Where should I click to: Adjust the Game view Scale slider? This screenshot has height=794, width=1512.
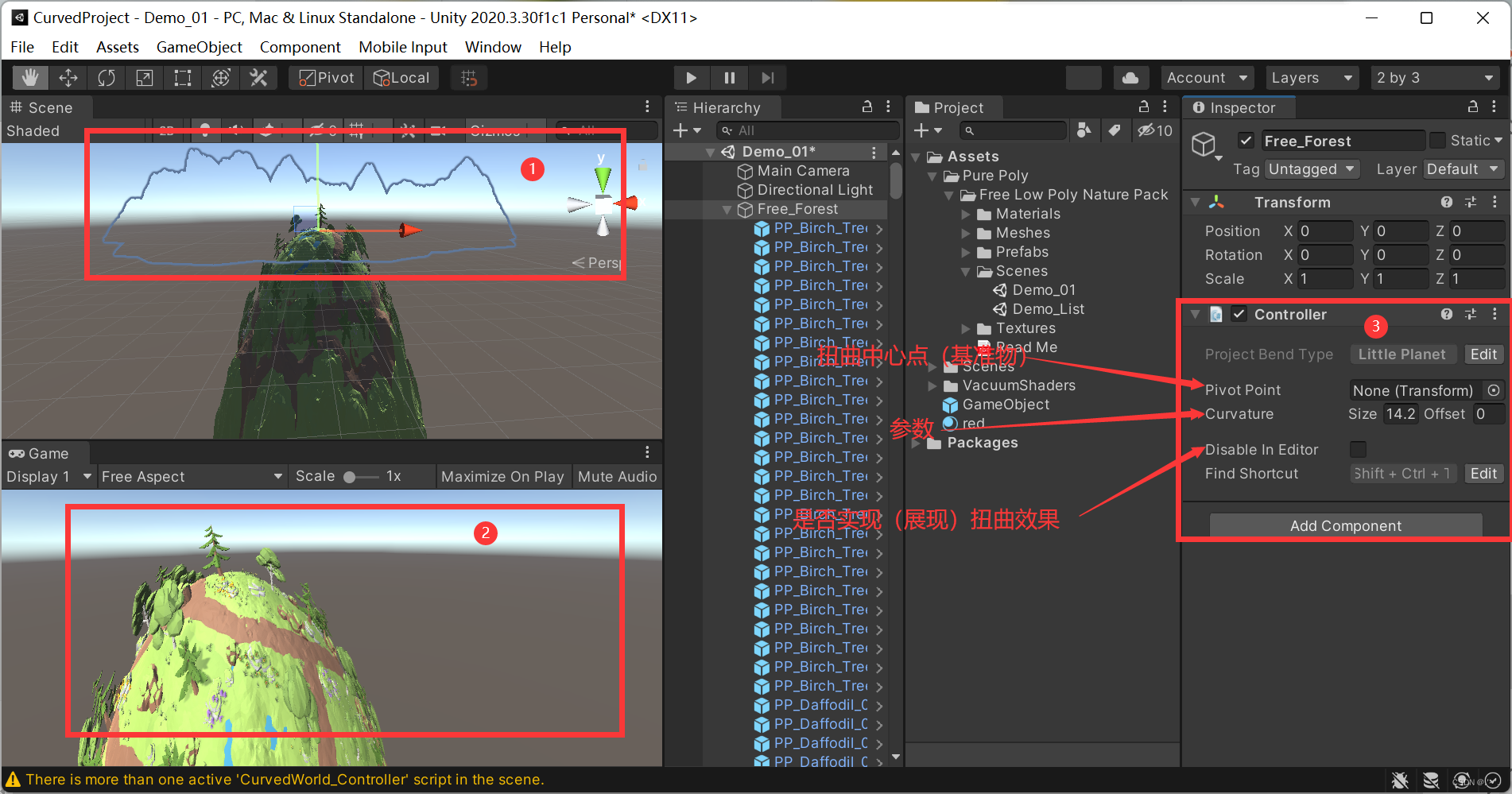[x=352, y=476]
